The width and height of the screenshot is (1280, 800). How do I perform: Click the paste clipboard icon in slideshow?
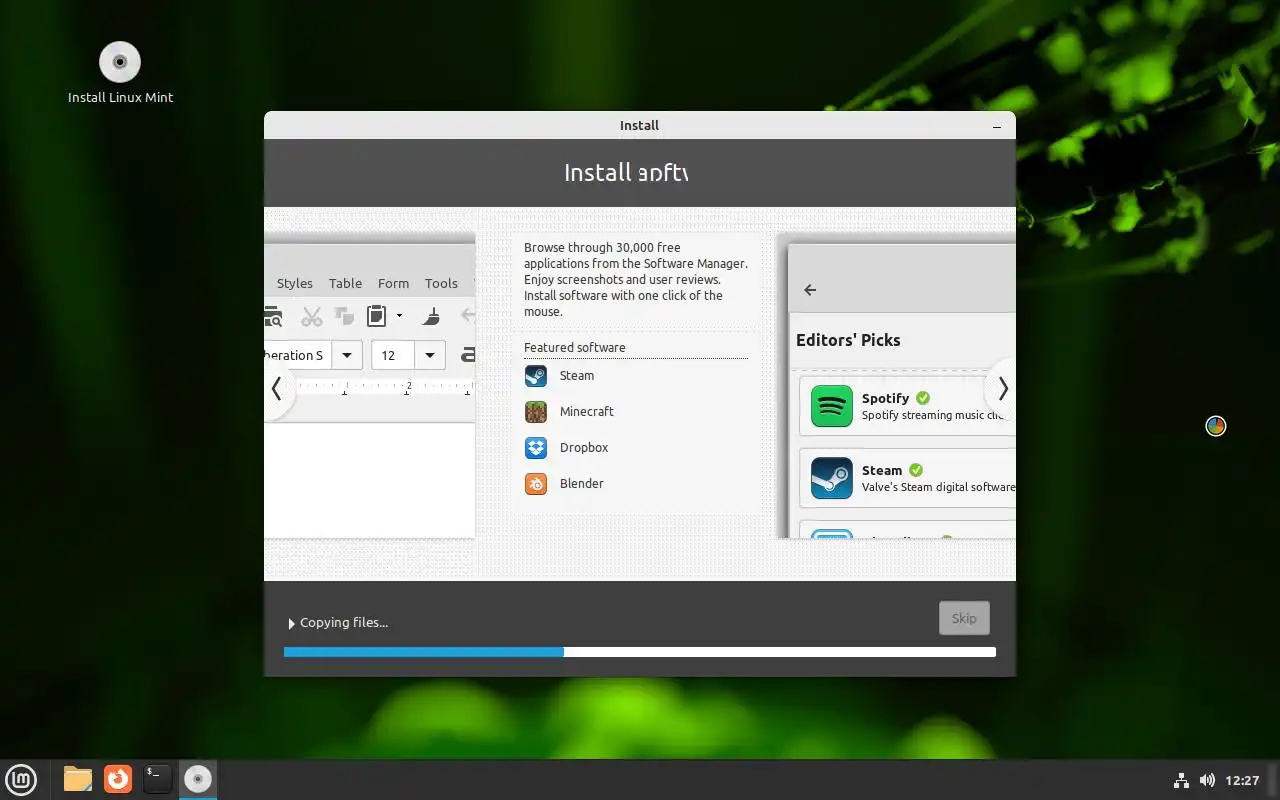point(376,317)
